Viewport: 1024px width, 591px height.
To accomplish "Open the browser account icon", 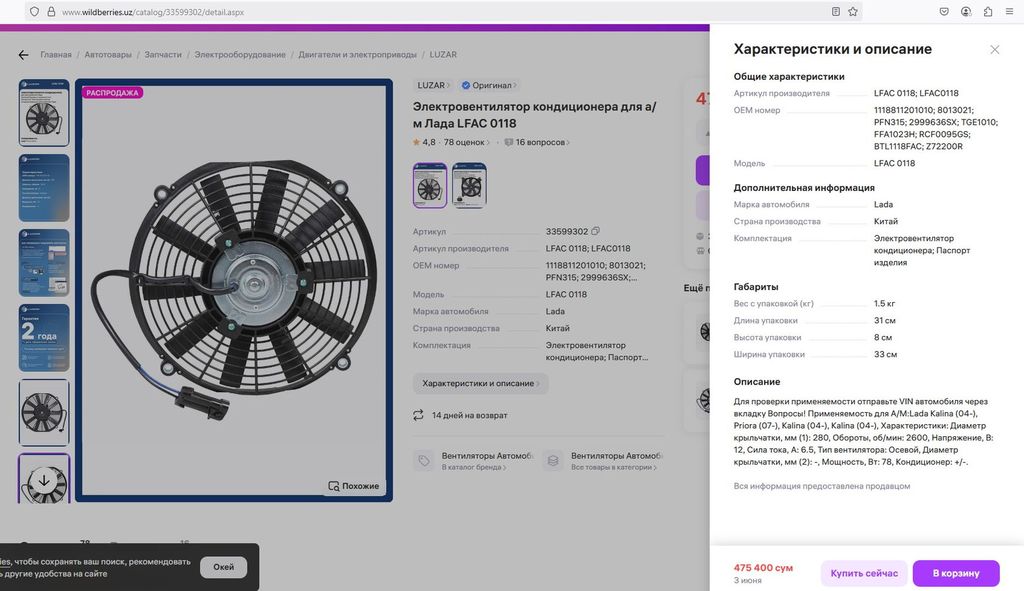I will (x=966, y=12).
